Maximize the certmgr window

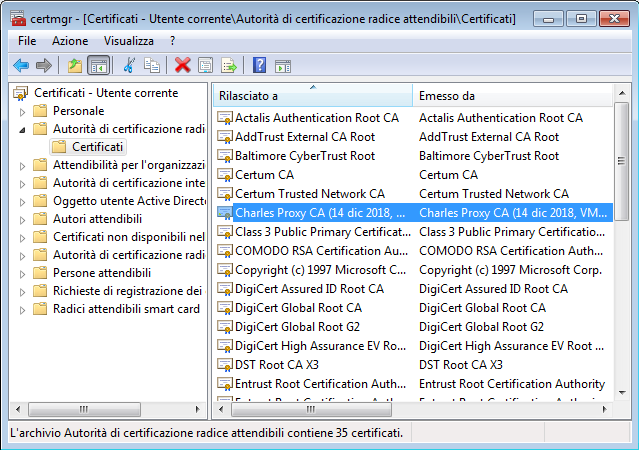click(x=581, y=19)
